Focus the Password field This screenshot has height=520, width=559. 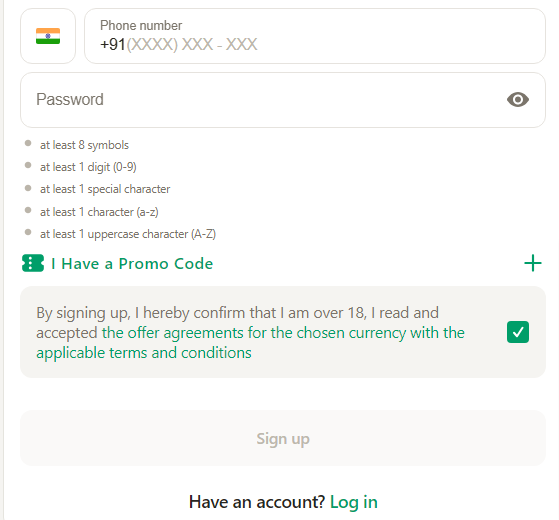pyautogui.click(x=283, y=100)
